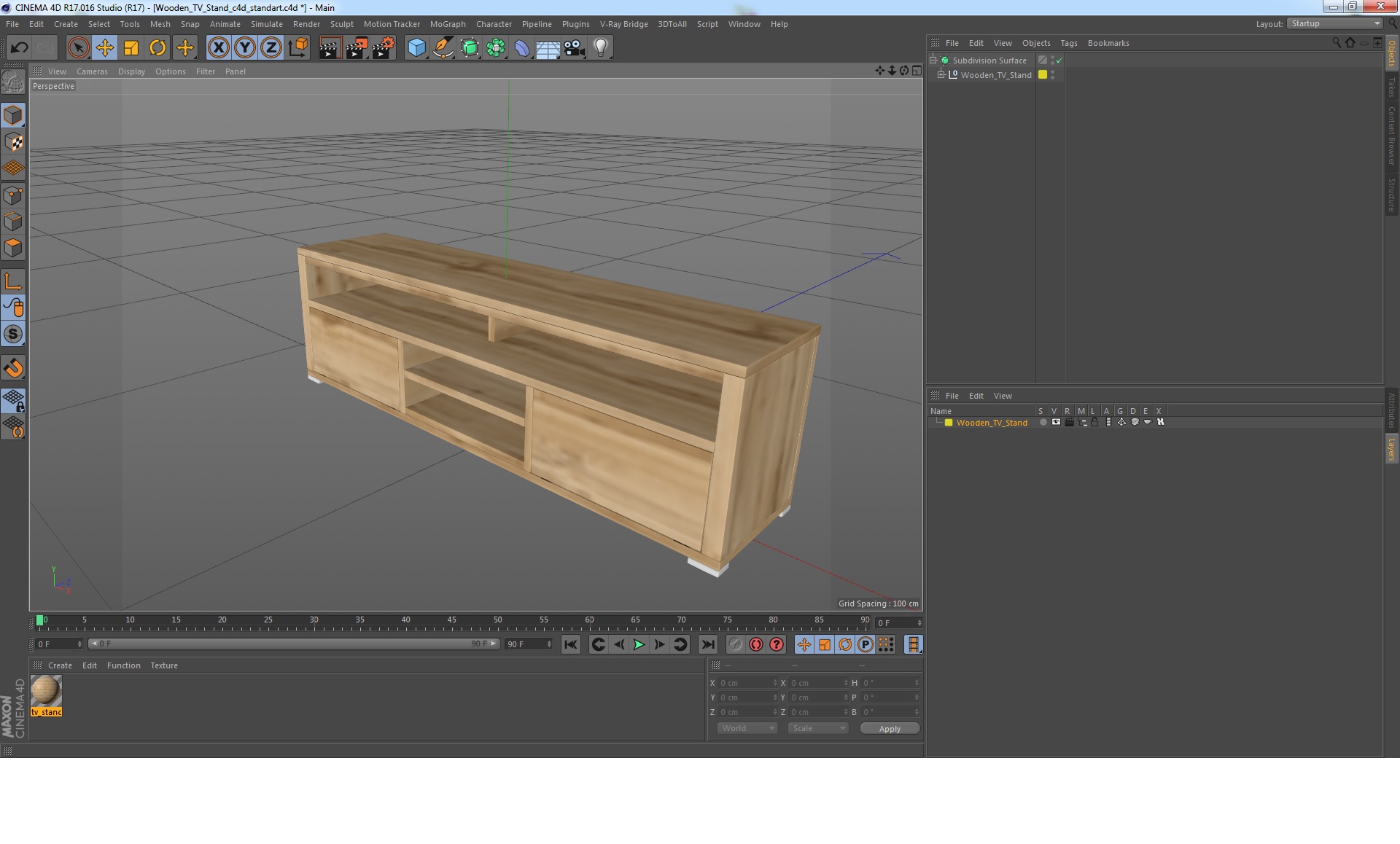Click the Undo arrow icon

click(19, 48)
